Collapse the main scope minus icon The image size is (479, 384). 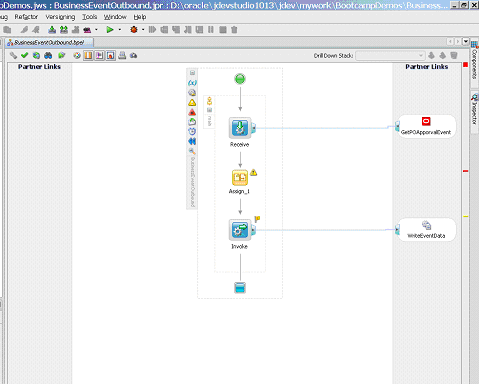pyautogui.click(x=192, y=73)
